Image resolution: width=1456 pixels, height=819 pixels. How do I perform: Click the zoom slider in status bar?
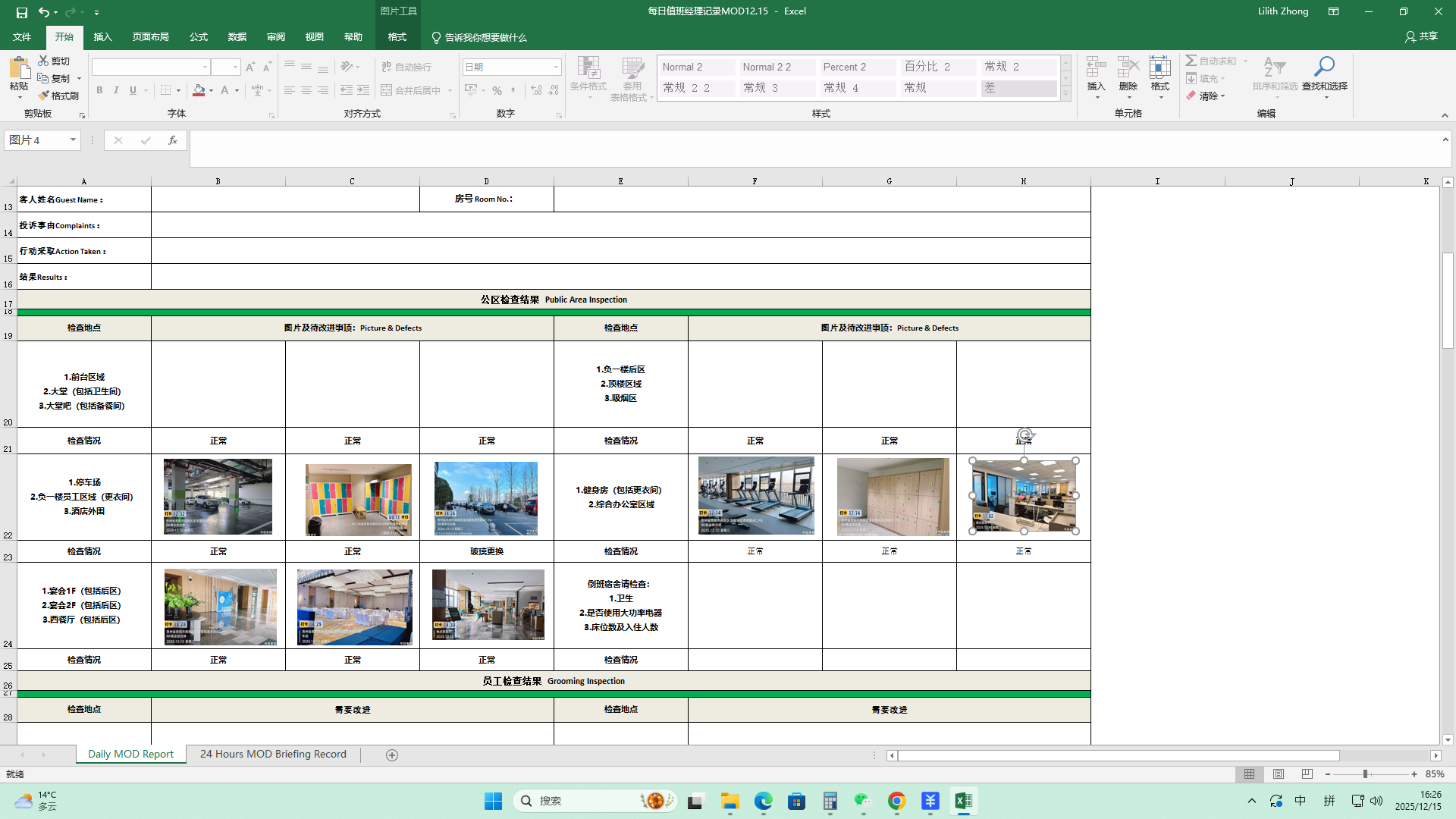(1365, 774)
